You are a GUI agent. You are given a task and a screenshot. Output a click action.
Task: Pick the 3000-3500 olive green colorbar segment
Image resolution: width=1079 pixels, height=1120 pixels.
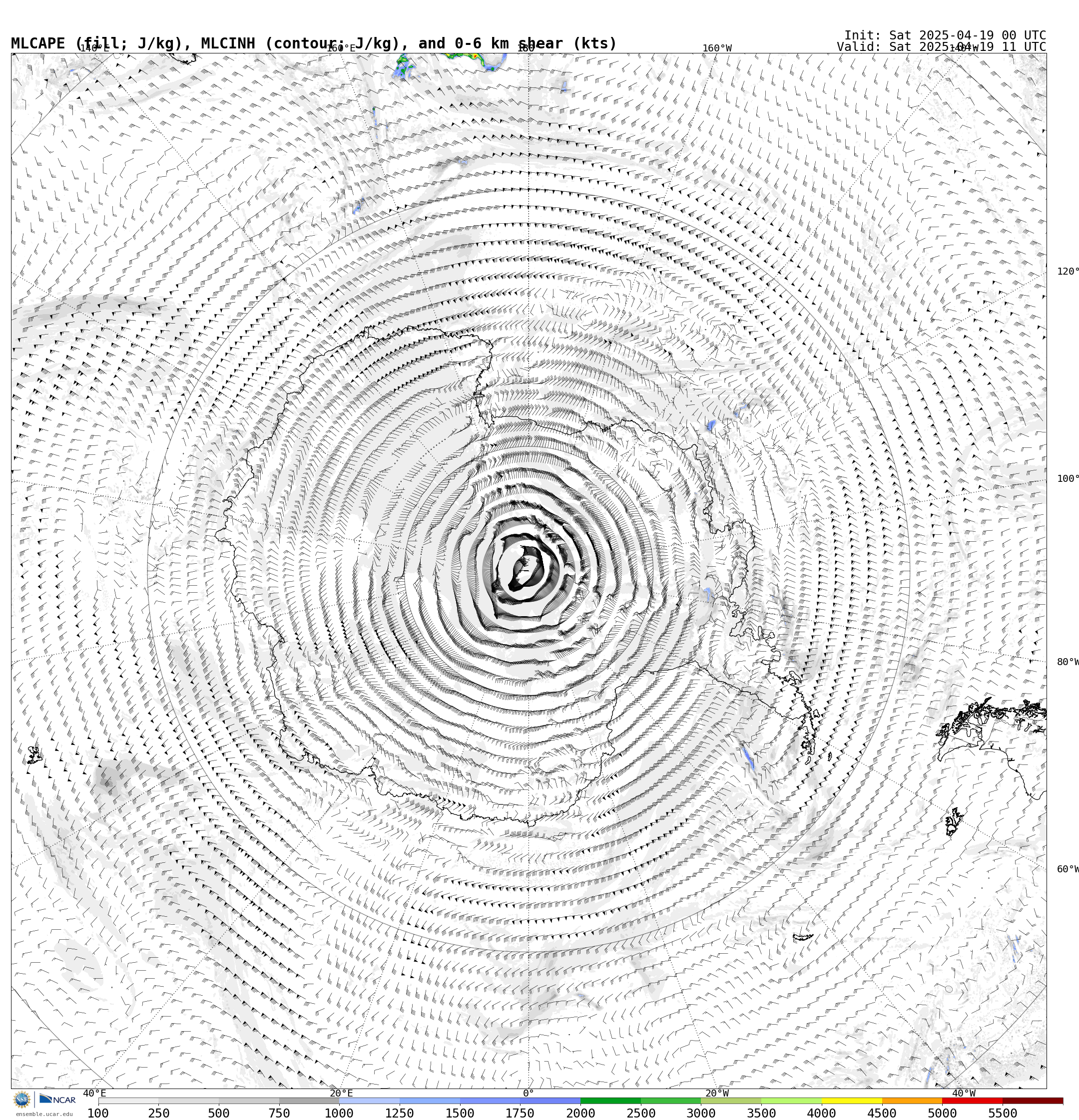(731, 1101)
